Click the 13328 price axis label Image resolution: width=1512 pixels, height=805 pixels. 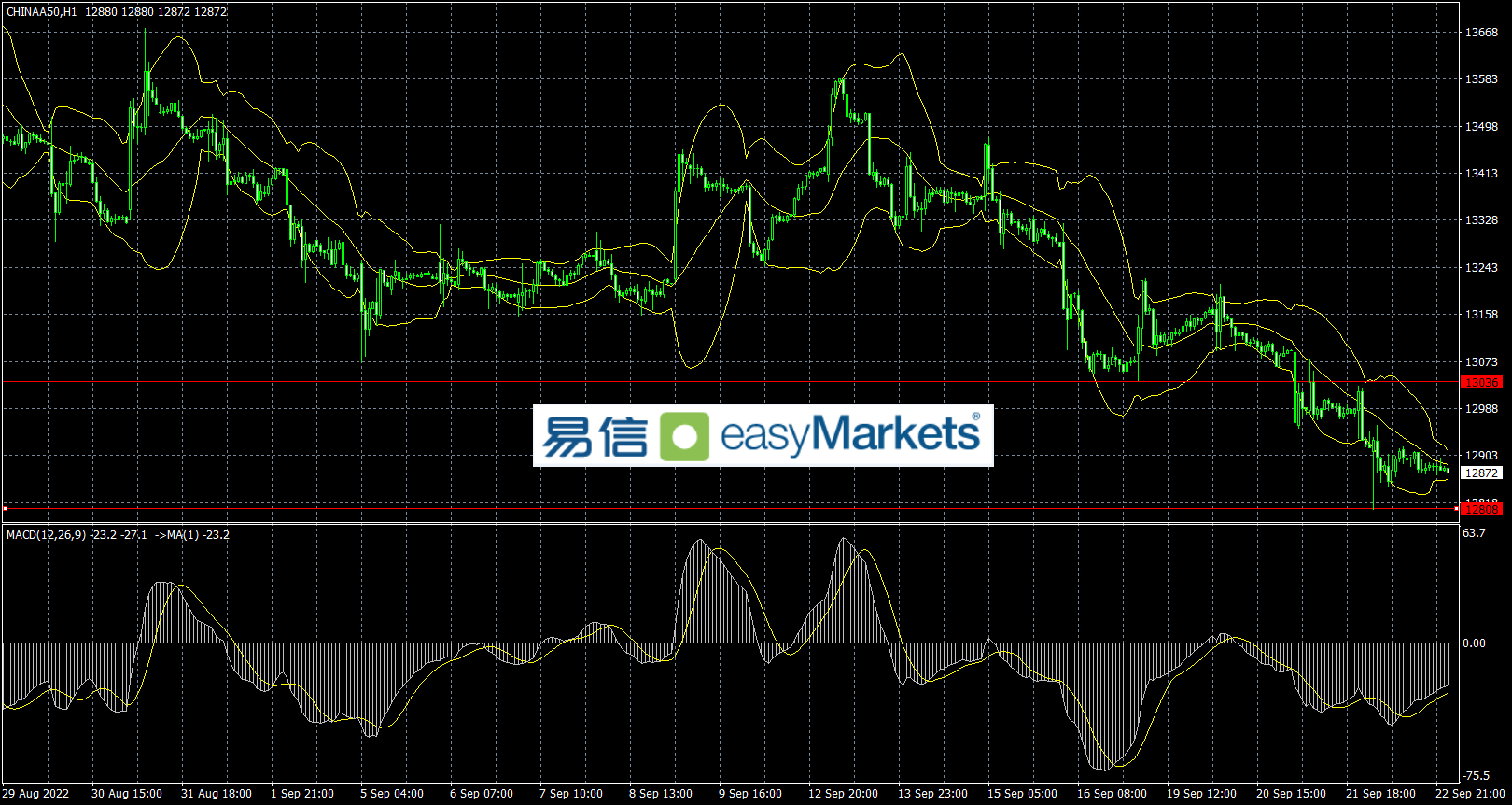click(x=1481, y=220)
